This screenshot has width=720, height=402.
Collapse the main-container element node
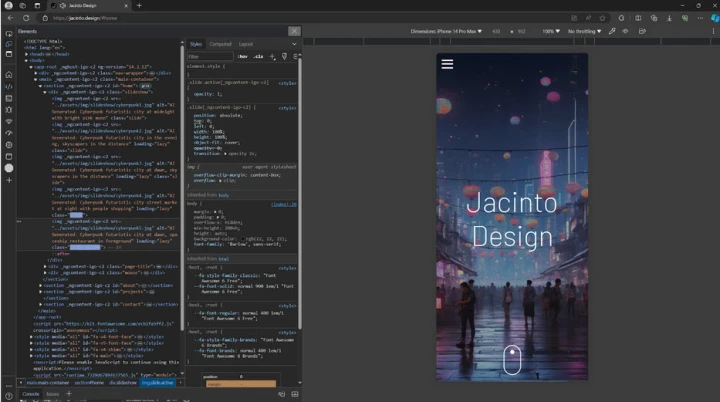[36, 79]
